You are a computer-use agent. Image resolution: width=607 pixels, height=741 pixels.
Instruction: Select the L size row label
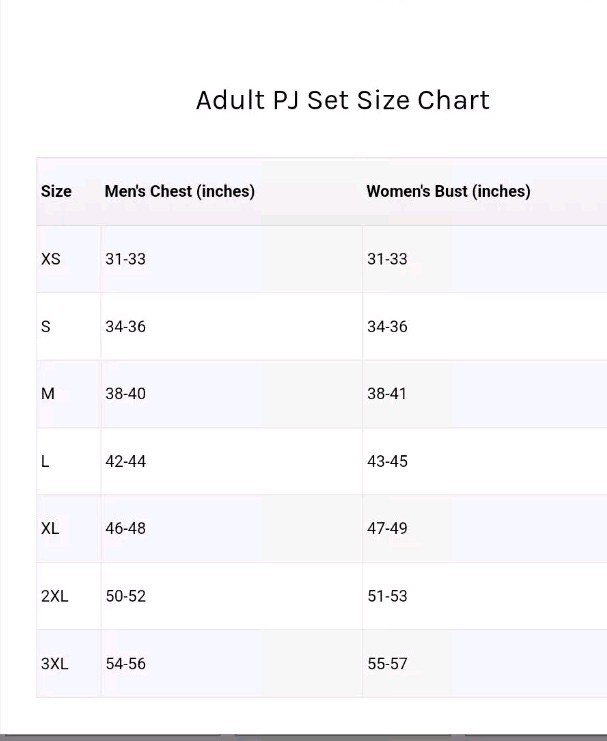(45, 461)
